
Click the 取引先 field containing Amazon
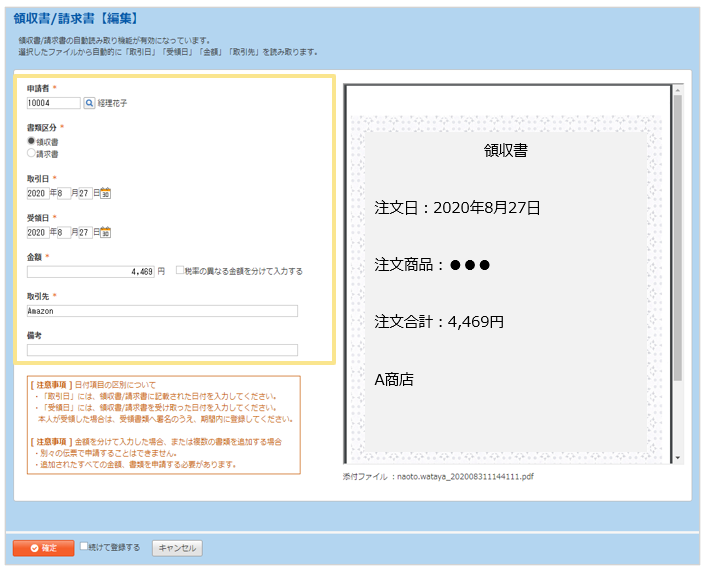click(x=162, y=311)
